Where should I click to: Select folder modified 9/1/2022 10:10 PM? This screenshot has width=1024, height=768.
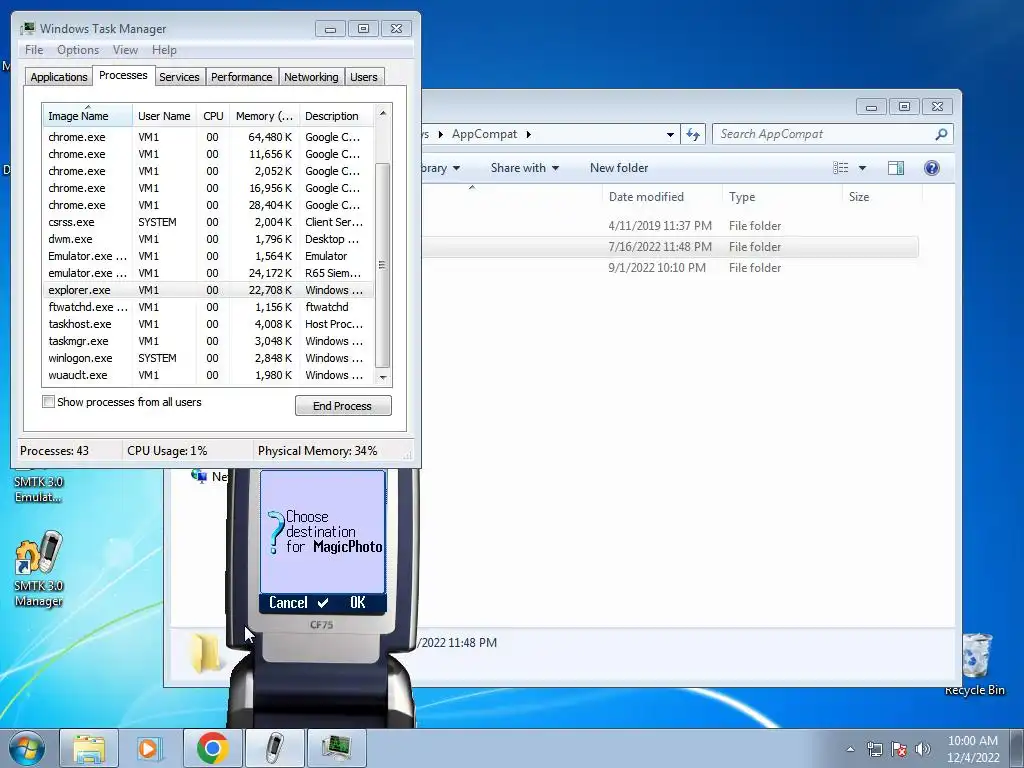click(x=670, y=268)
